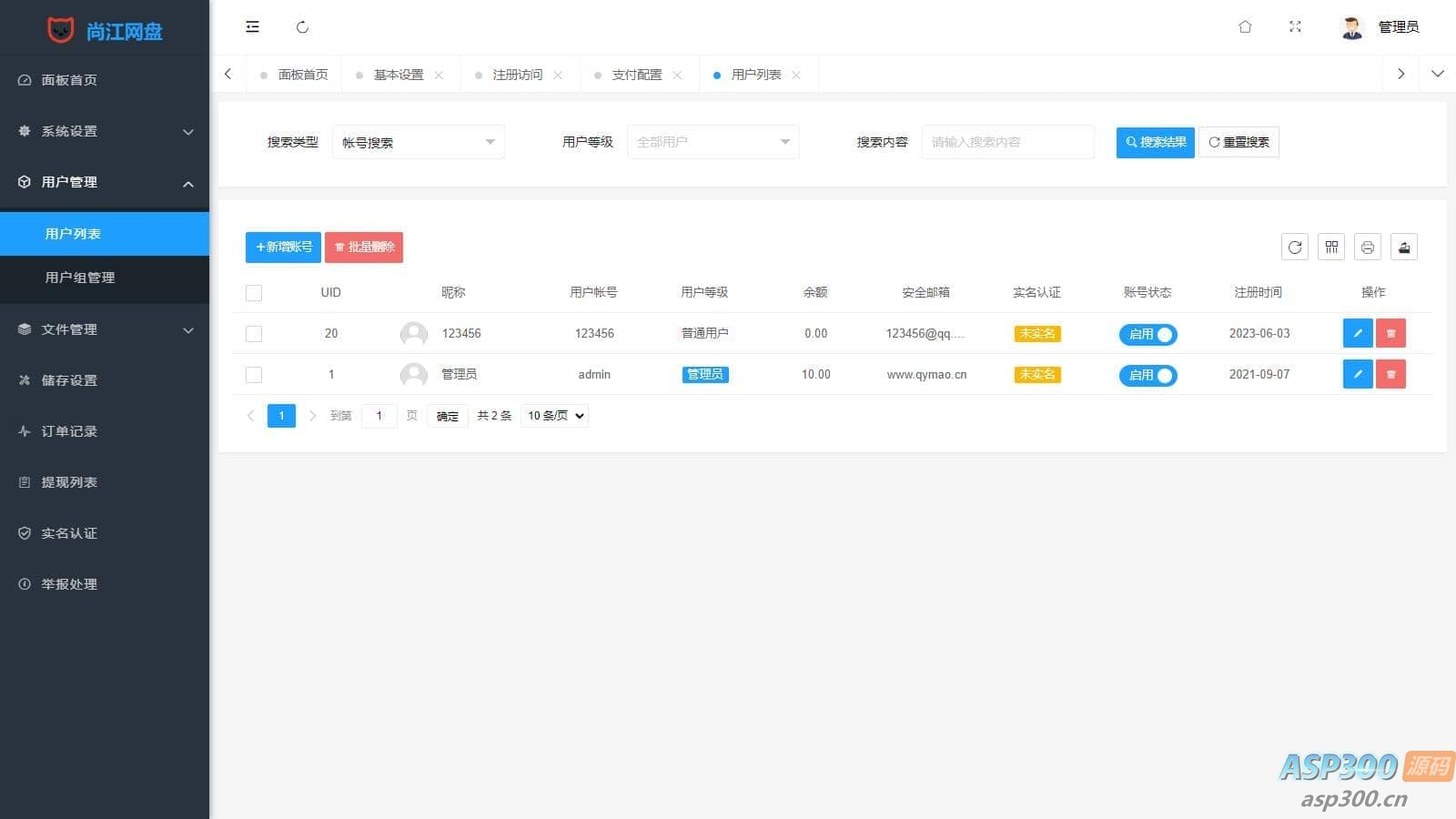The height and width of the screenshot is (819, 1456).
Task: Click the 搜索内容 input field
Action: point(1007,142)
